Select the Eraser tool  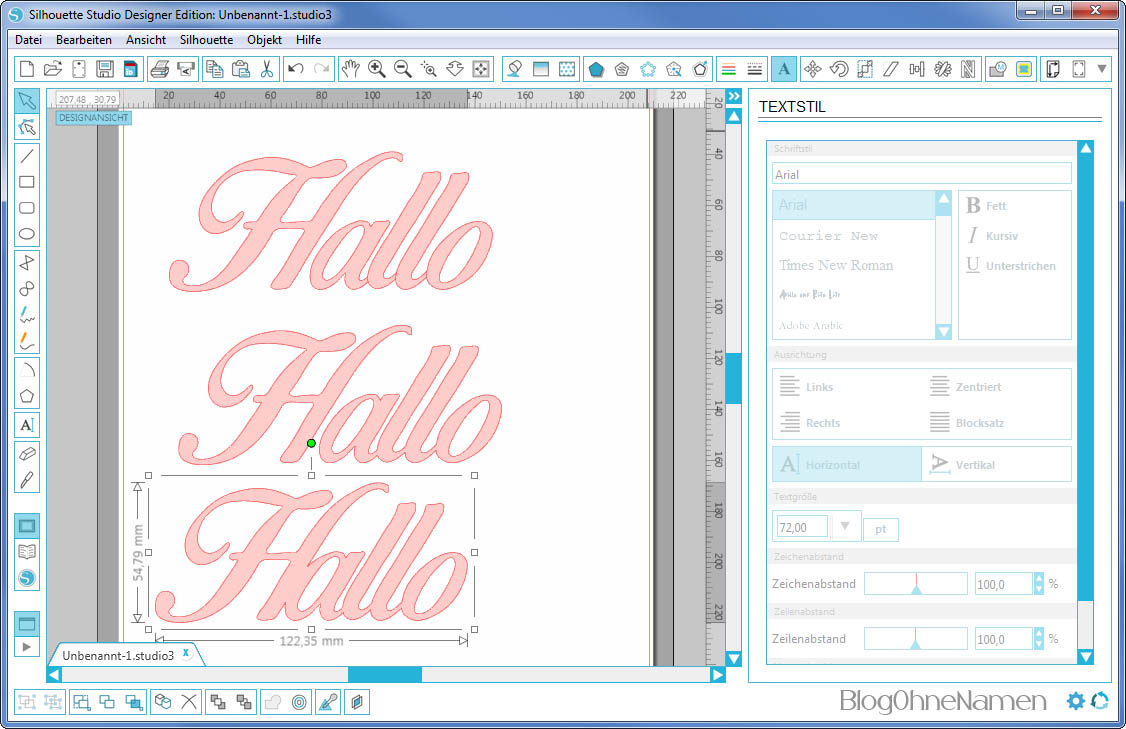coord(27,453)
